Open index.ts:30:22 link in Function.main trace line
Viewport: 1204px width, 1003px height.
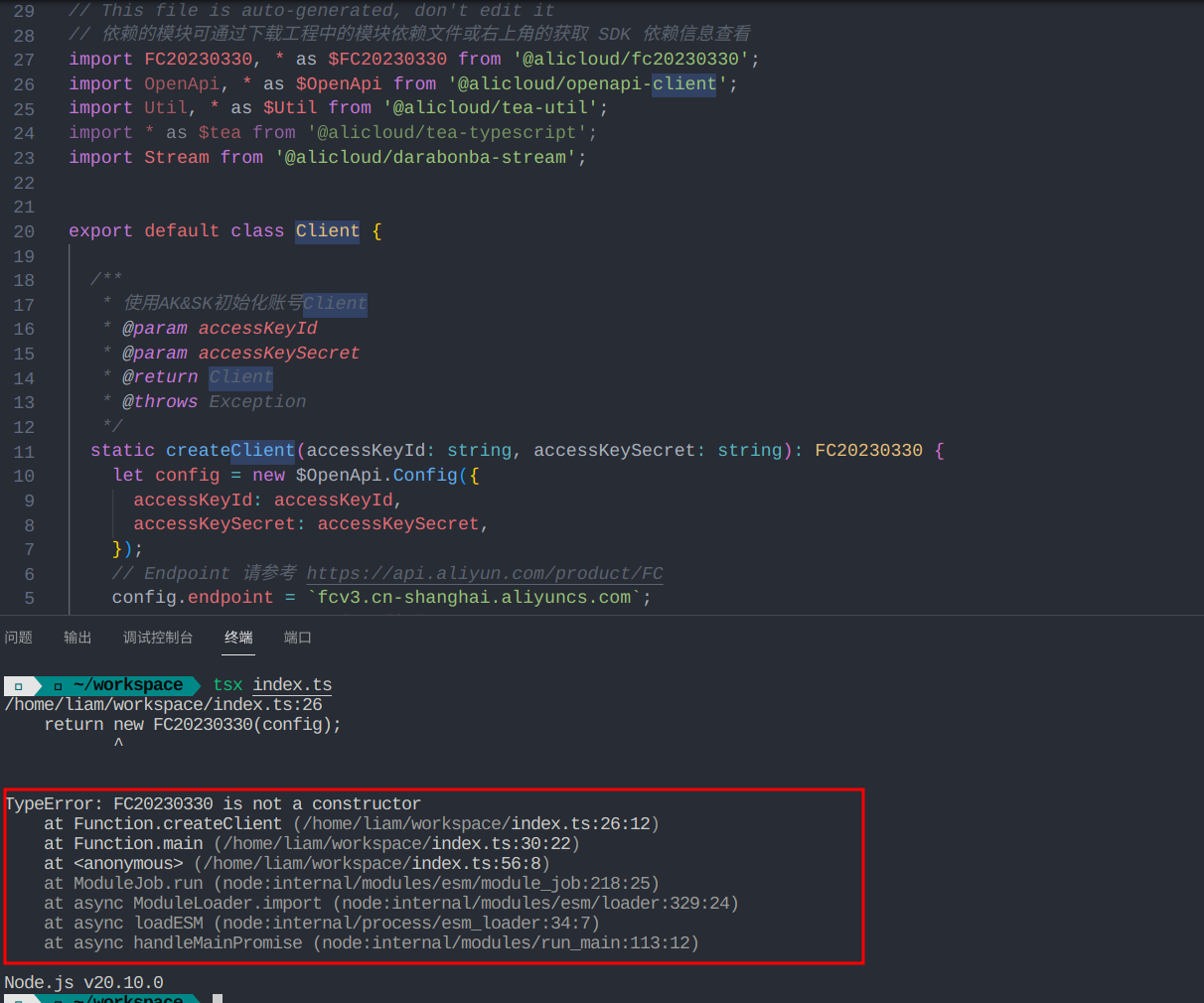502,844
